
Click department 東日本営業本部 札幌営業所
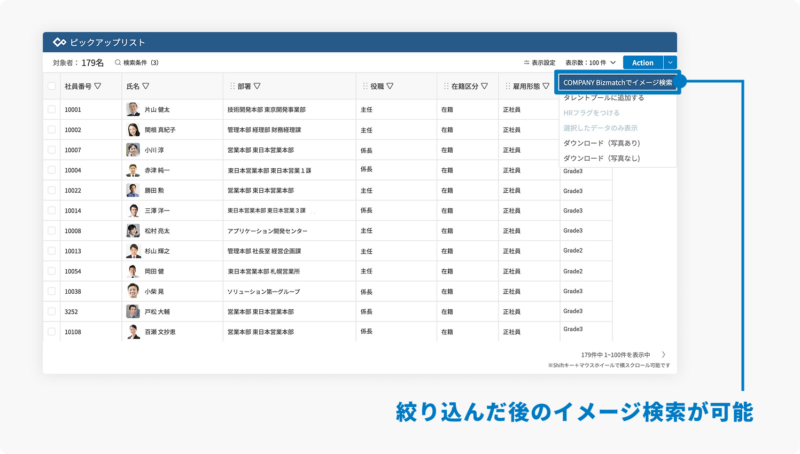click(x=264, y=271)
